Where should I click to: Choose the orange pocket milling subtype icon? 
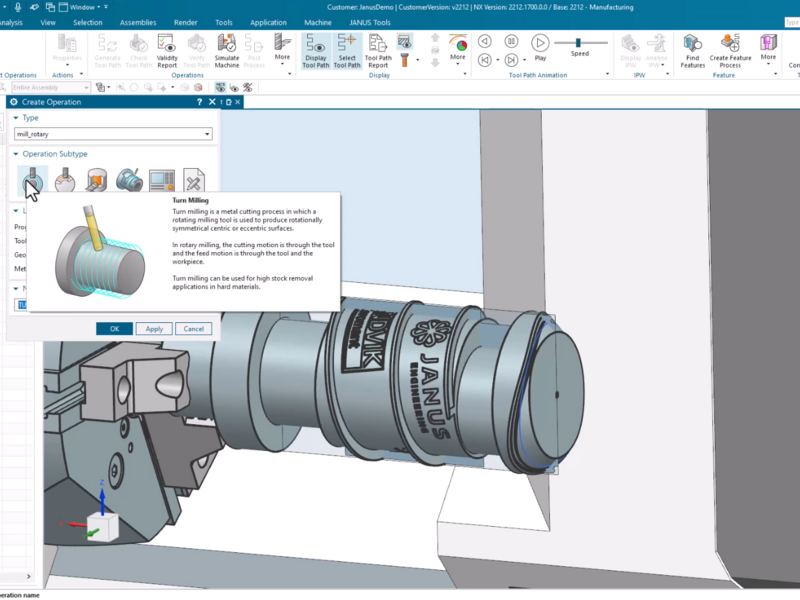pos(97,180)
